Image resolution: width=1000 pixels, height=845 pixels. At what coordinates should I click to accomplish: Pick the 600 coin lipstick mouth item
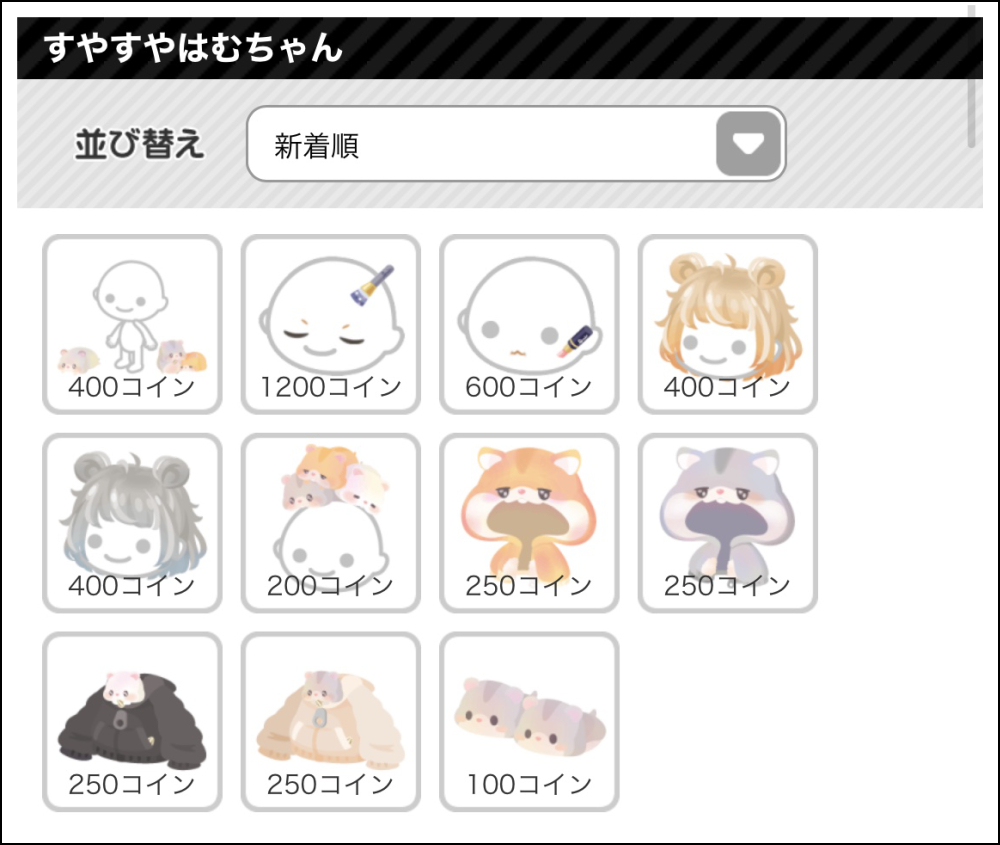point(529,324)
